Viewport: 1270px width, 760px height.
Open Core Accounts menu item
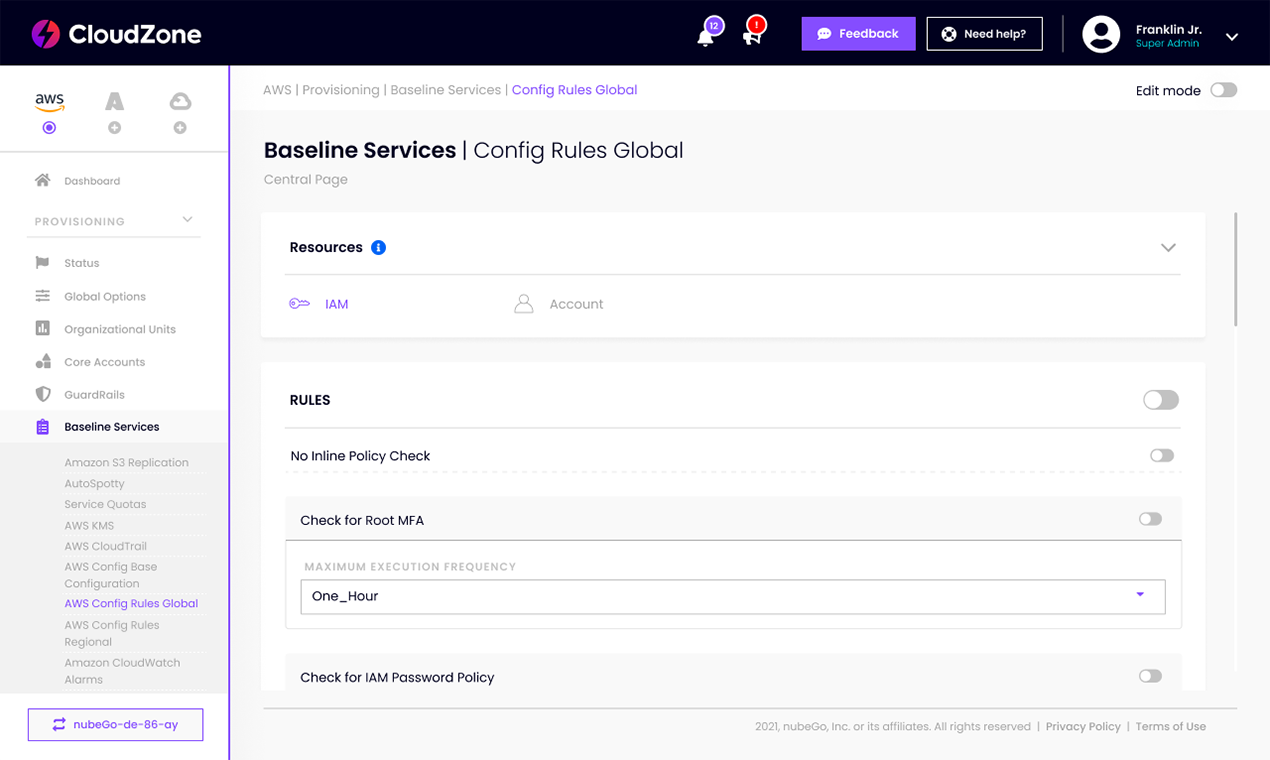(105, 362)
